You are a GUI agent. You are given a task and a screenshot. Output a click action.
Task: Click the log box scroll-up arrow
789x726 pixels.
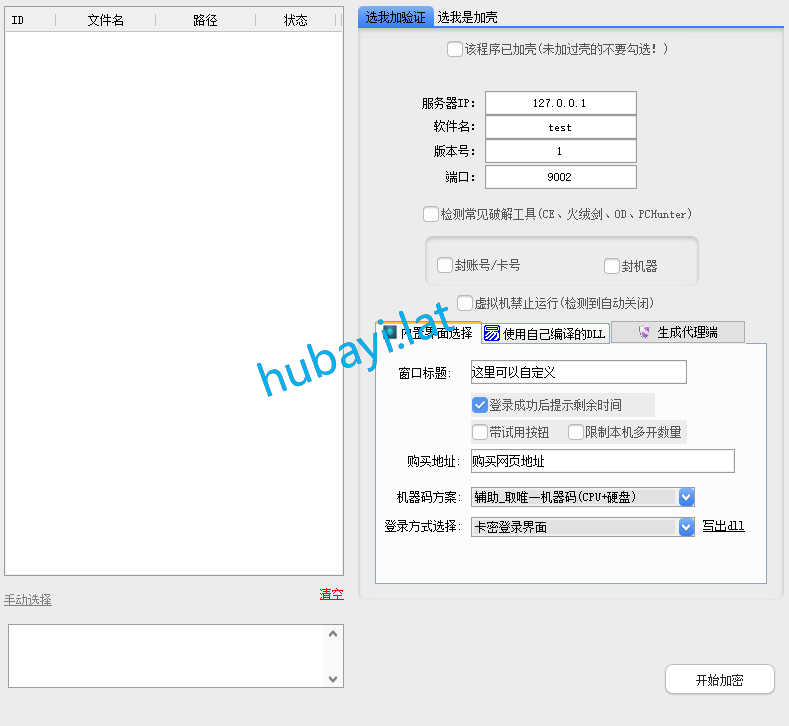pos(333,634)
